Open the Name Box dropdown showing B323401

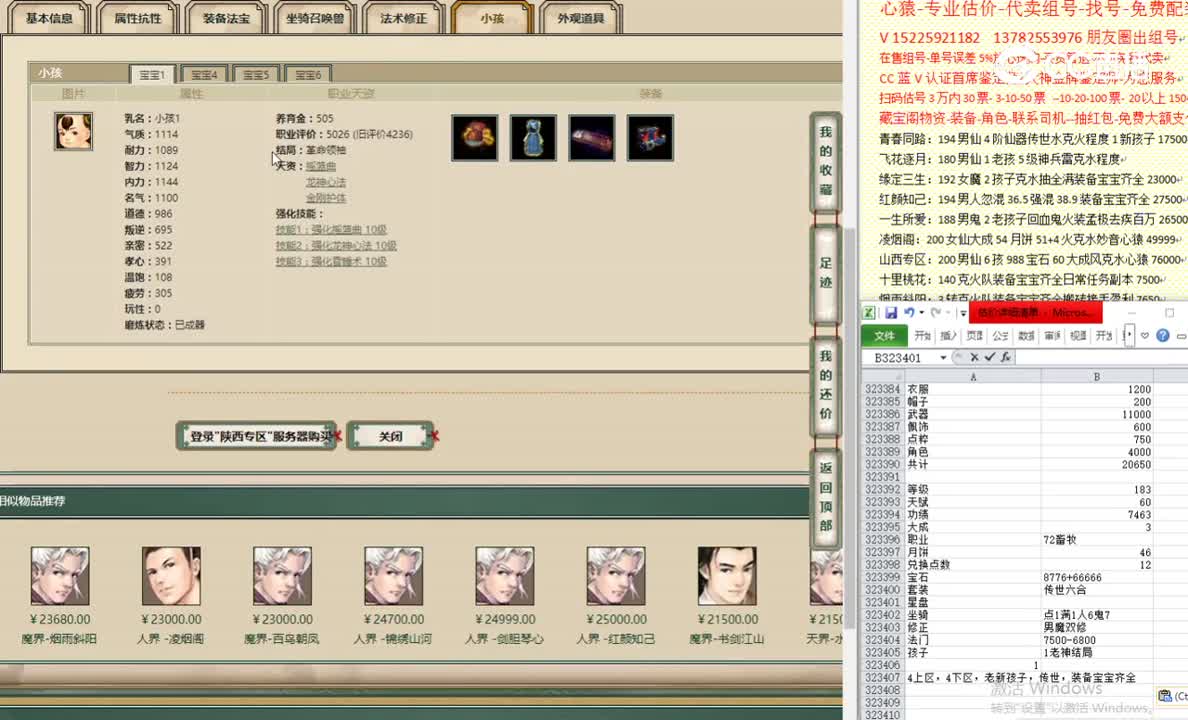point(941,357)
